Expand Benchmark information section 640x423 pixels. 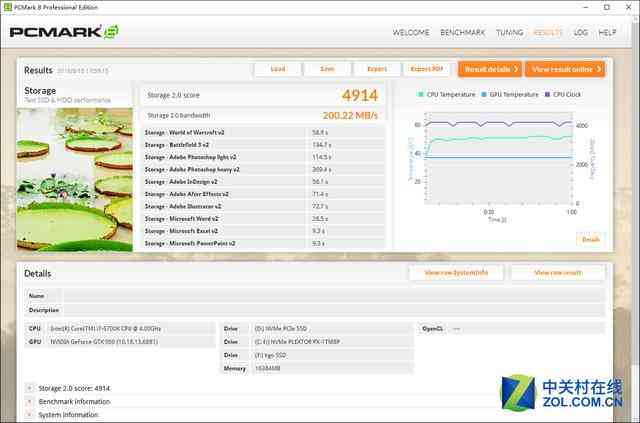pos(30,401)
